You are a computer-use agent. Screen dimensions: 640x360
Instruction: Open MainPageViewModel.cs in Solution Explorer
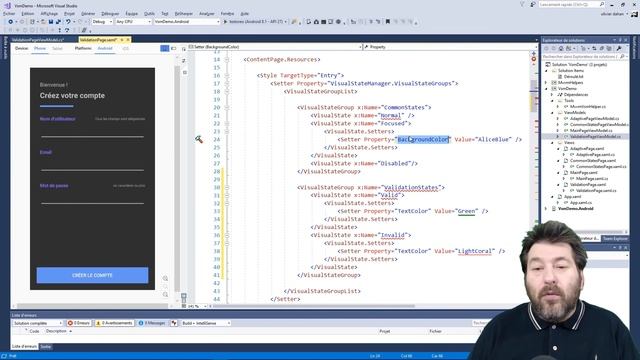coord(591,131)
